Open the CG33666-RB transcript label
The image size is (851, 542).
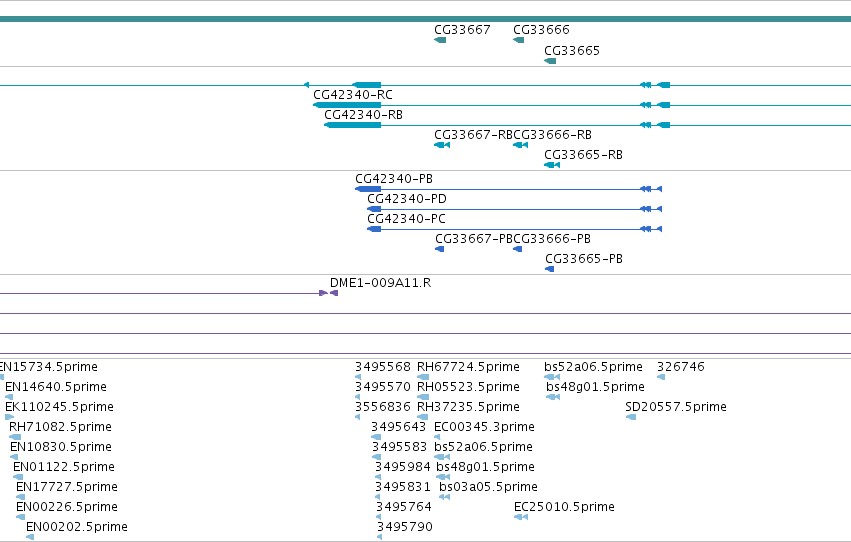(x=552, y=135)
